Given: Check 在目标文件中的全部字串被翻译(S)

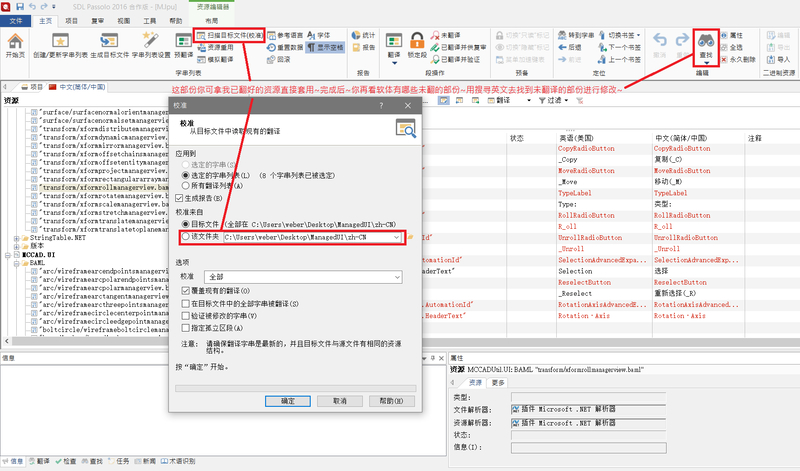Looking at the screenshot, I should (186, 304).
